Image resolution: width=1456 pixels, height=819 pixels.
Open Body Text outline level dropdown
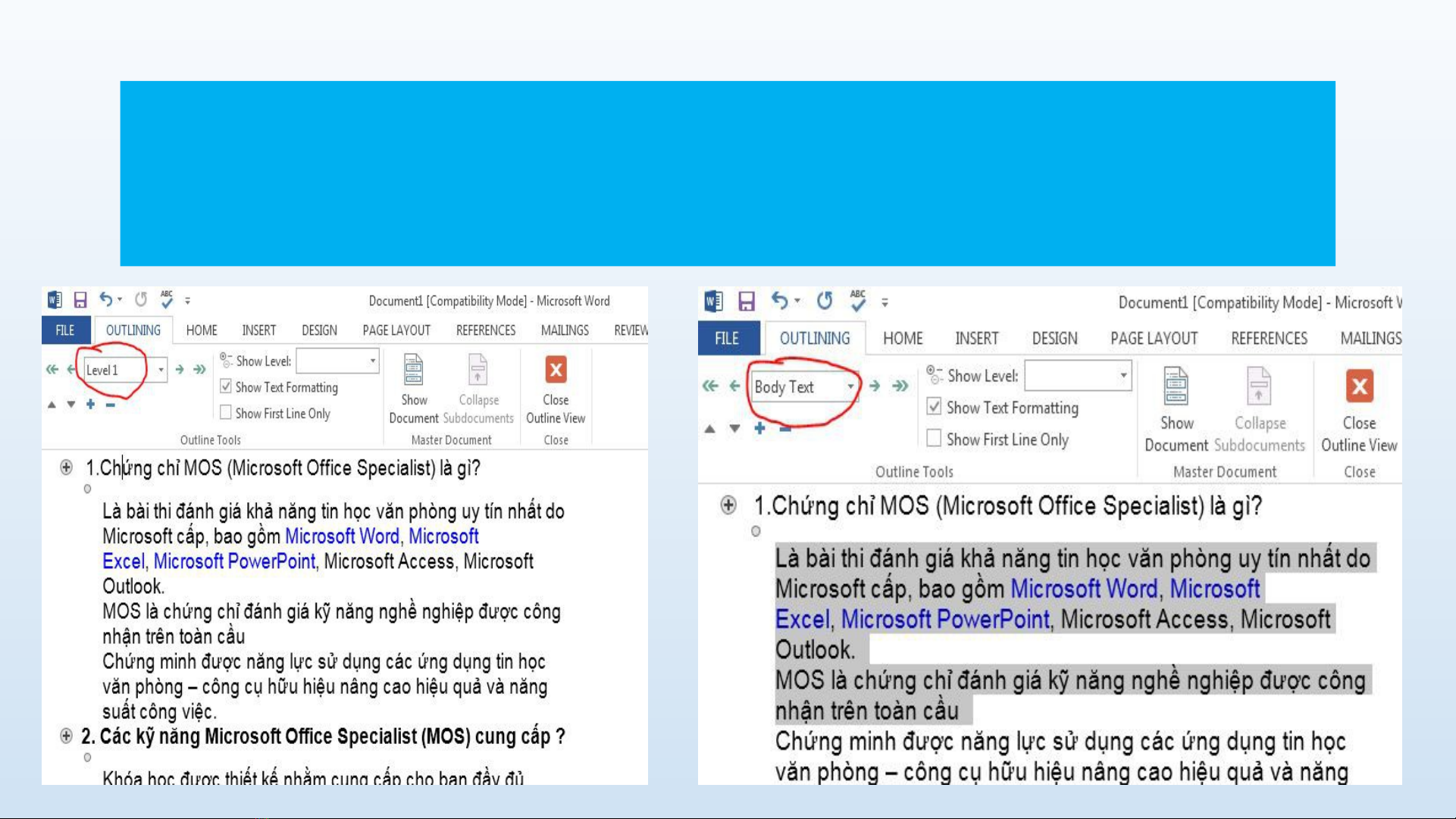tap(850, 387)
